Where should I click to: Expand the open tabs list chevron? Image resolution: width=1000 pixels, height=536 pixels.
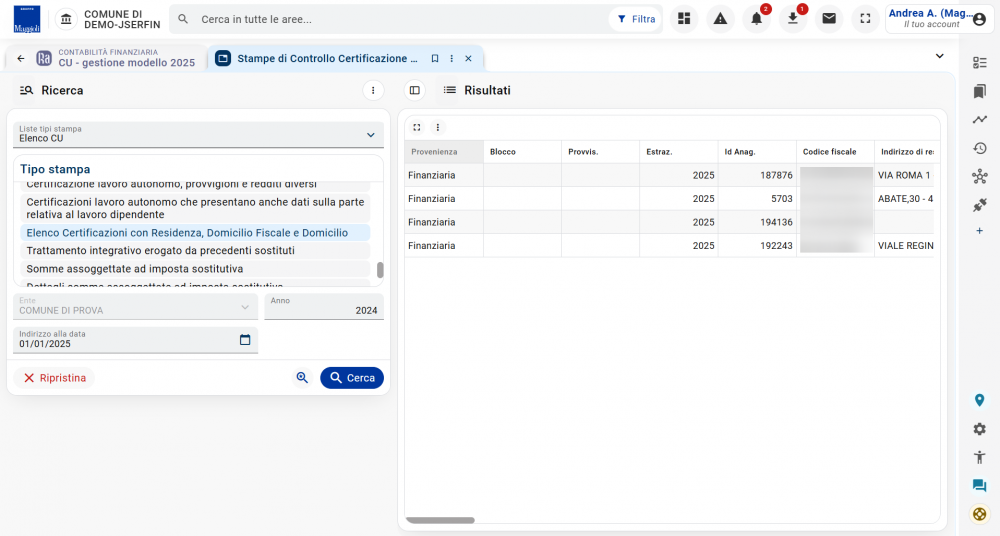point(939,56)
